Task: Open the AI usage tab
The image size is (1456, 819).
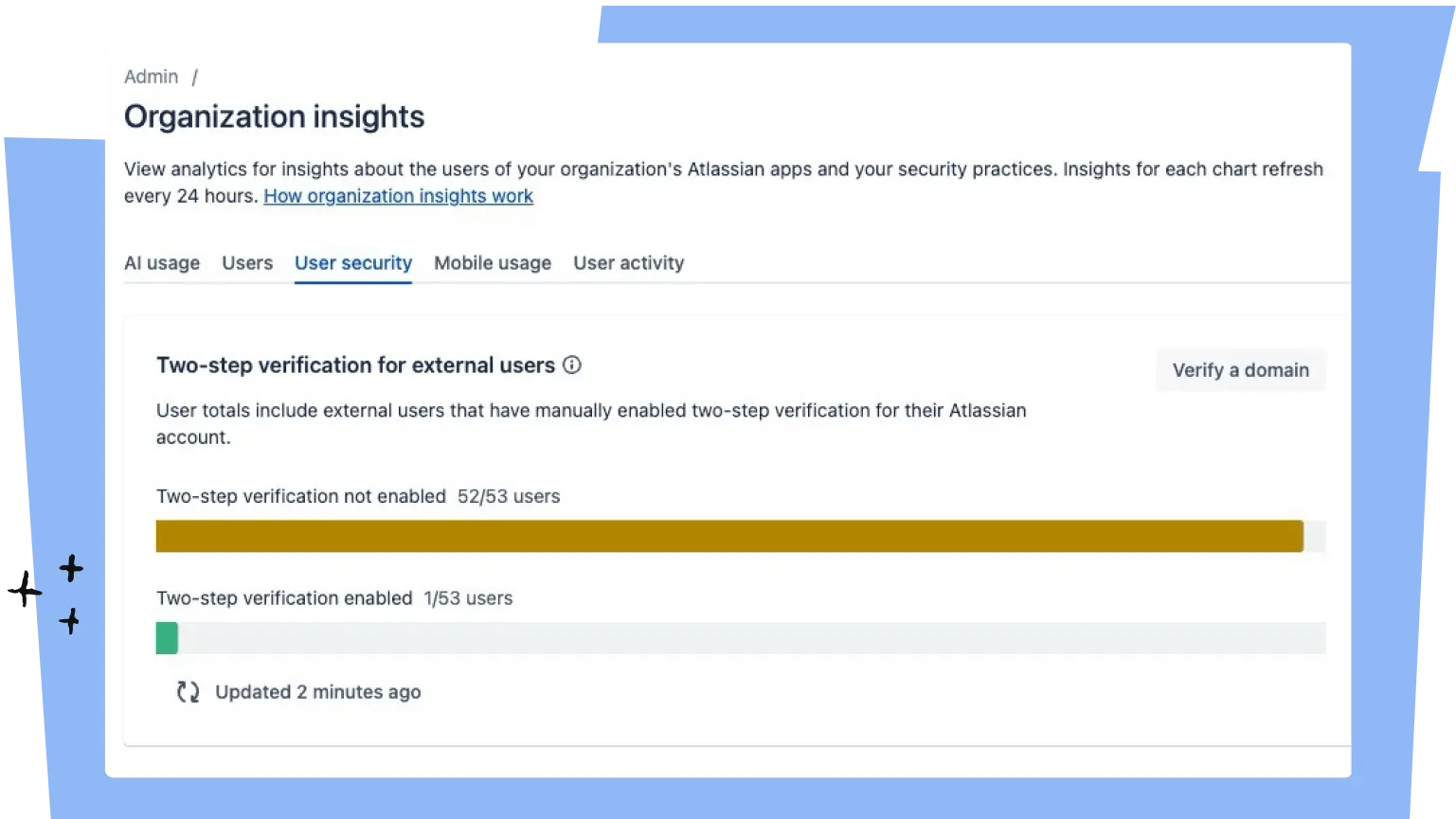Action: pyautogui.click(x=162, y=263)
